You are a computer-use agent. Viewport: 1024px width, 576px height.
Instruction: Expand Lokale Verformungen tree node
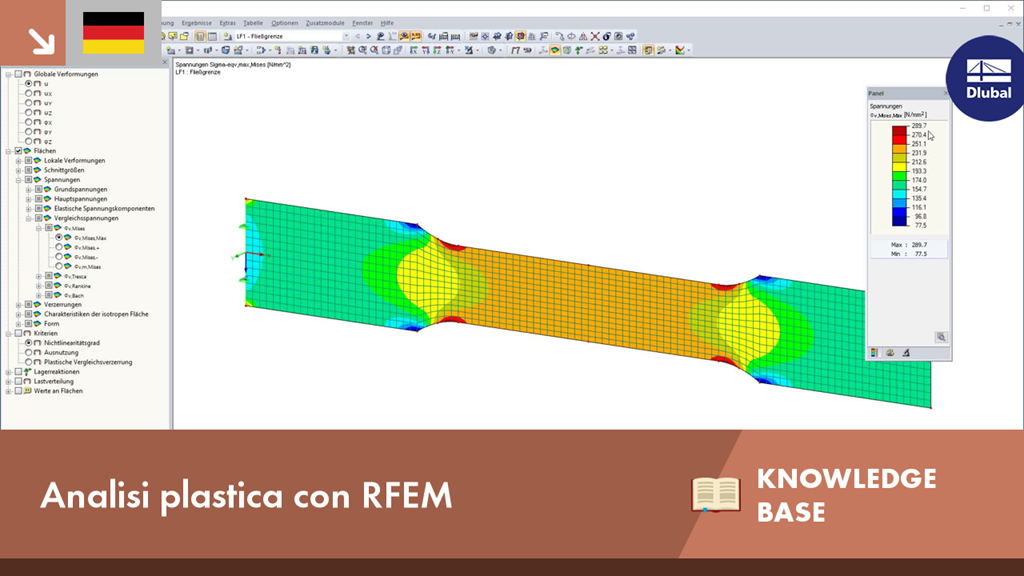pos(18,161)
